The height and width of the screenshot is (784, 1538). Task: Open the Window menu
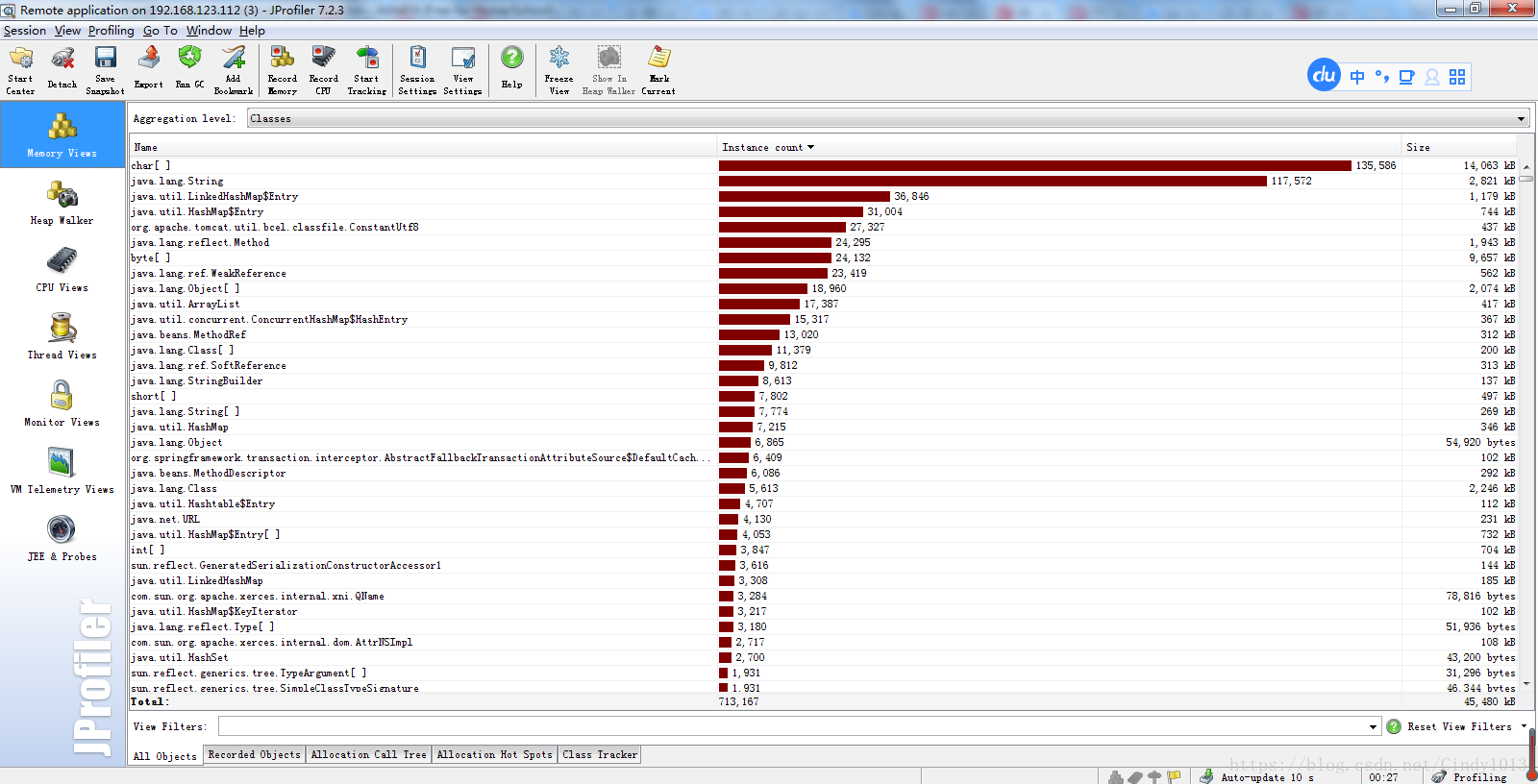coord(209,31)
